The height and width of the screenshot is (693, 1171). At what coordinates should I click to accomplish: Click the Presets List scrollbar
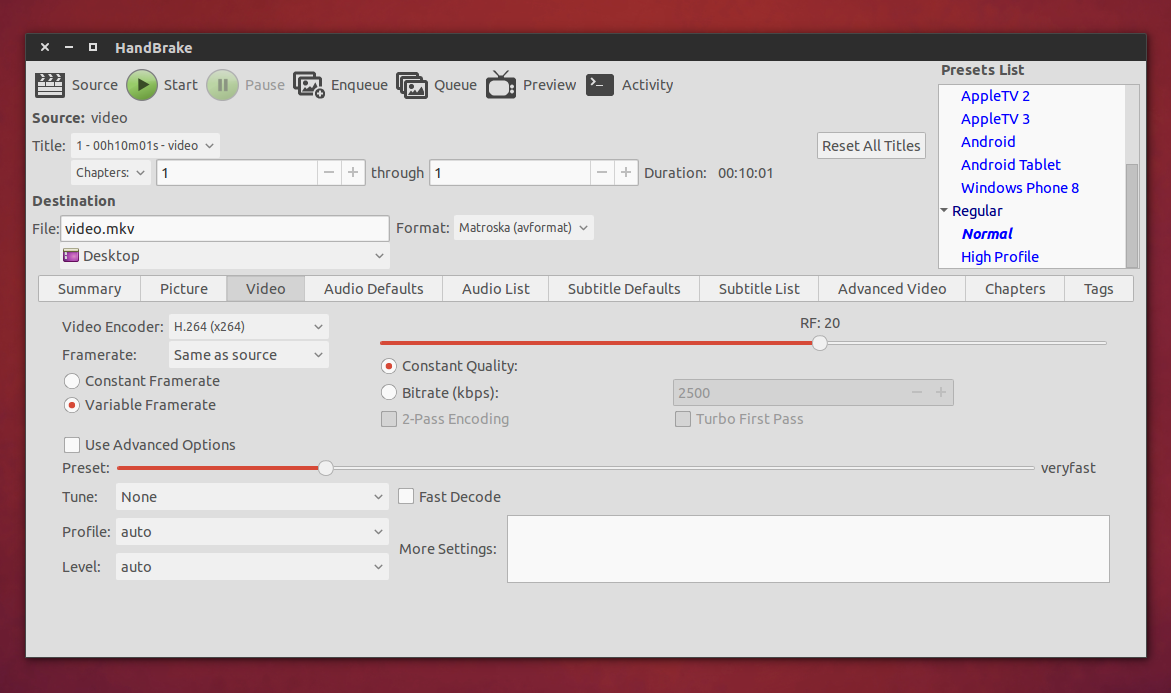tap(1131, 214)
